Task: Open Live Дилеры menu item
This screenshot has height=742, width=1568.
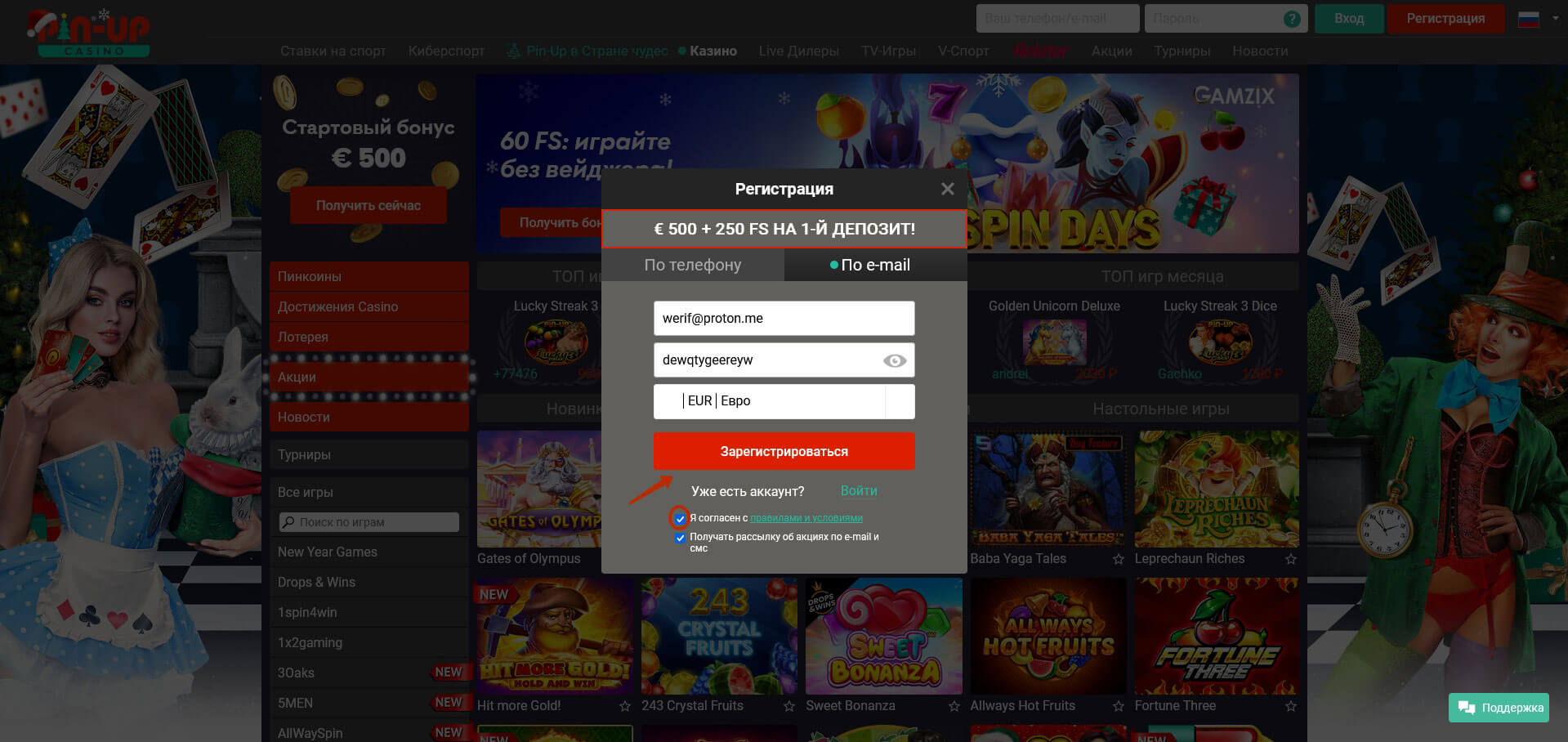Action: click(798, 51)
